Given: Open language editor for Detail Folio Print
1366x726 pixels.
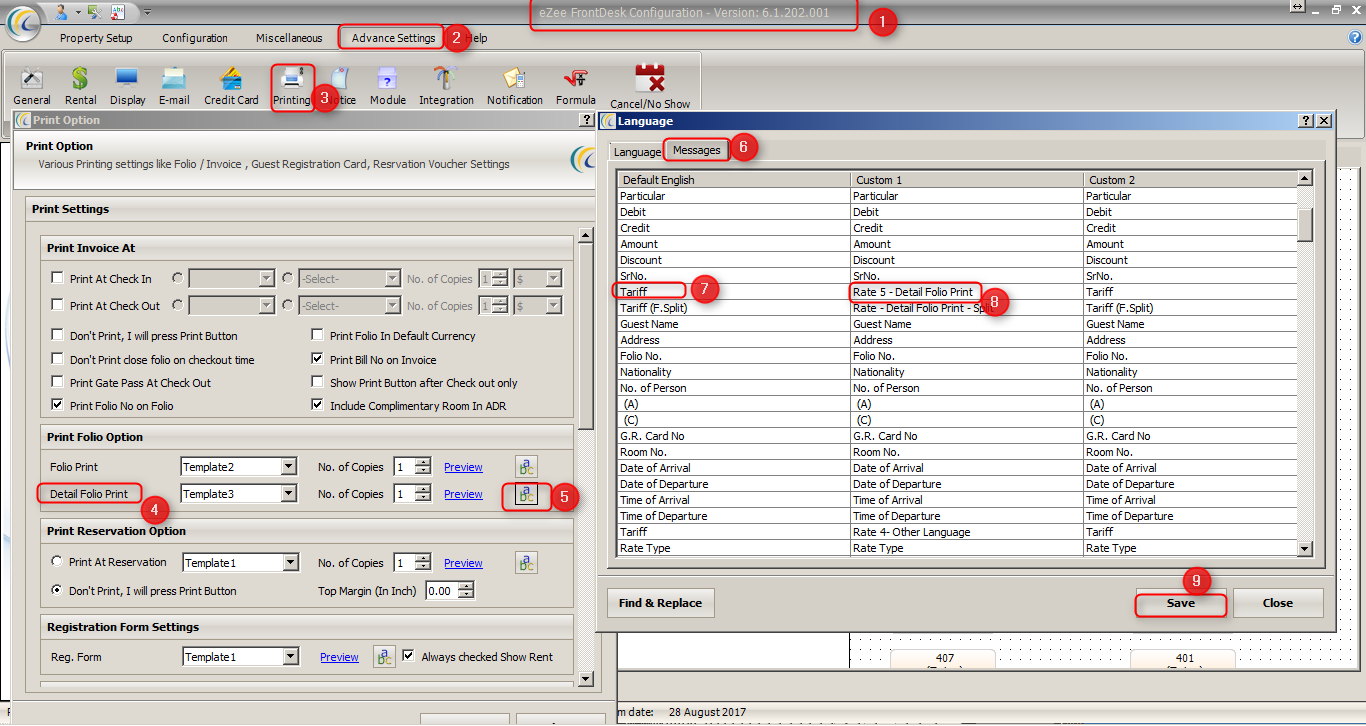Looking at the screenshot, I should coord(526,494).
